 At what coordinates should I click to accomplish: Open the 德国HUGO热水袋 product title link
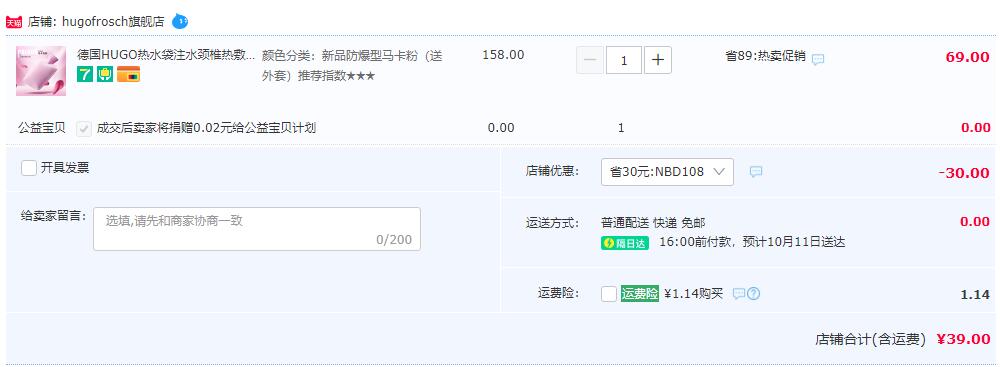pyautogui.click(x=166, y=56)
